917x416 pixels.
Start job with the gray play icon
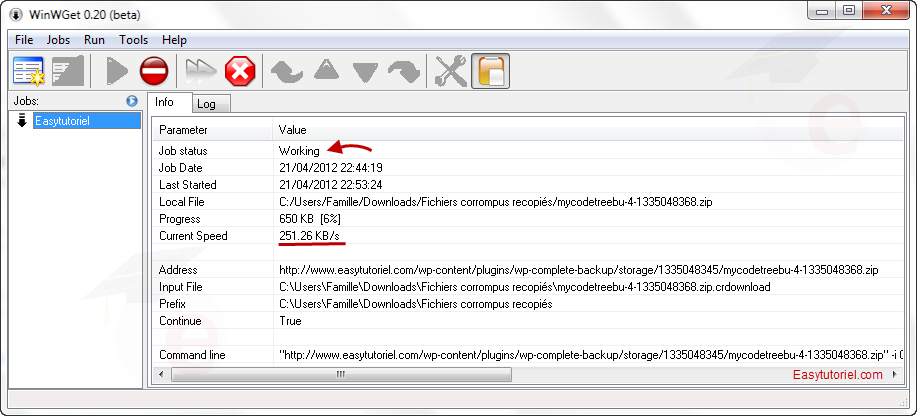pyautogui.click(x=117, y=72)
